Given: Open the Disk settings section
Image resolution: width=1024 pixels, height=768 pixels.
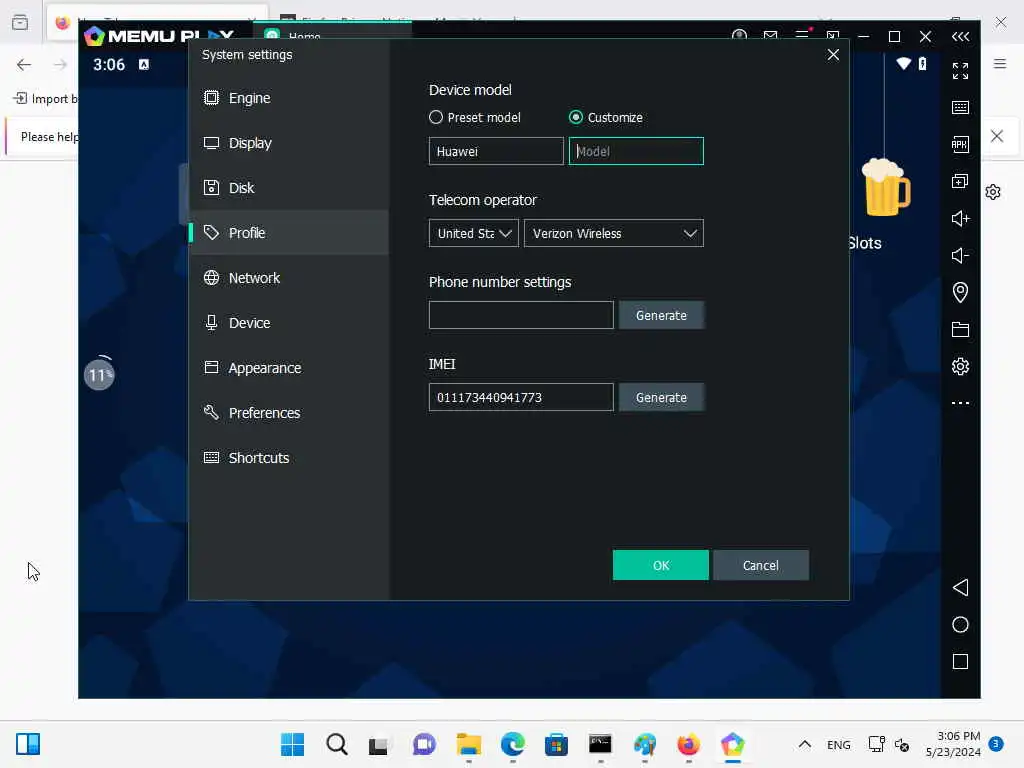Looking at the screenshot, I should tap(289, 188).
